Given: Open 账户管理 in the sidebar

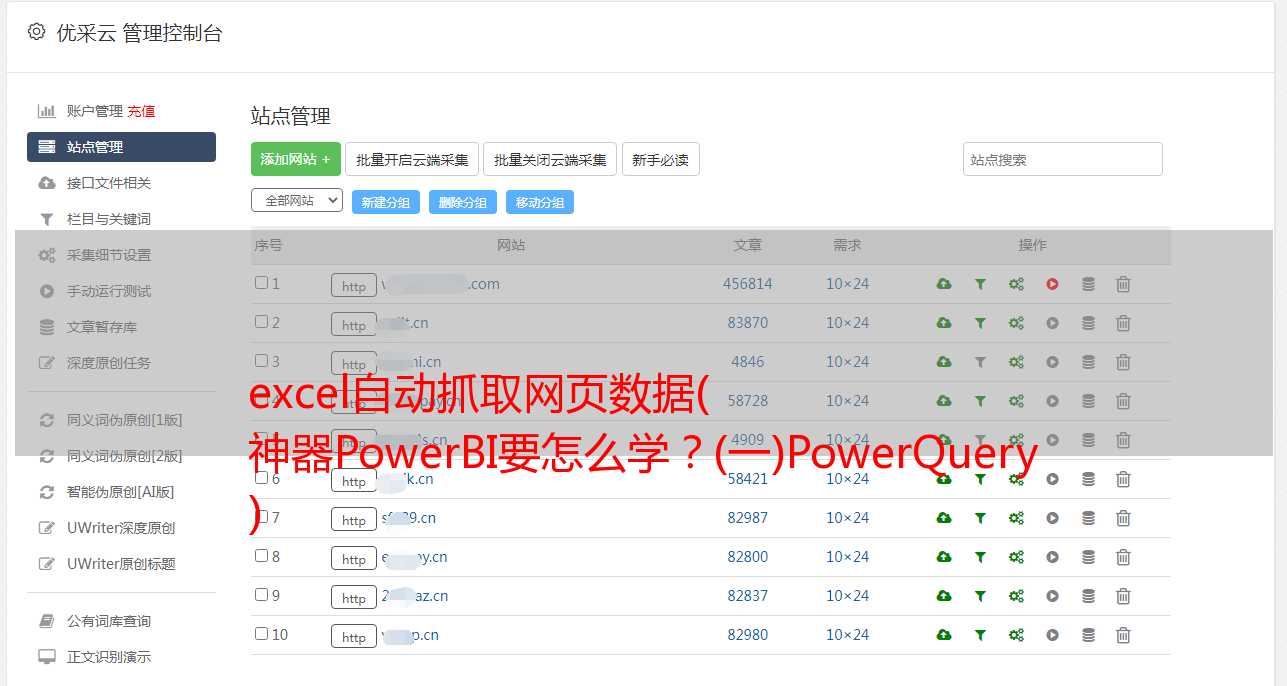Looking at the screenshot, I should pyautogui.click(x=95, y=111).
